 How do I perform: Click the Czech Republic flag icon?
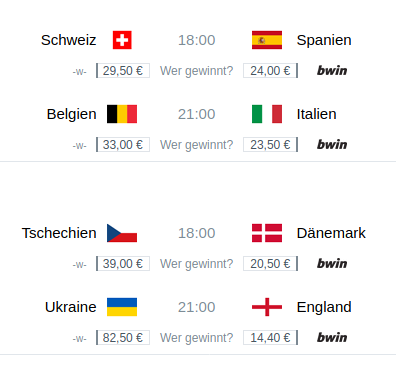click(x=122, y=233)
